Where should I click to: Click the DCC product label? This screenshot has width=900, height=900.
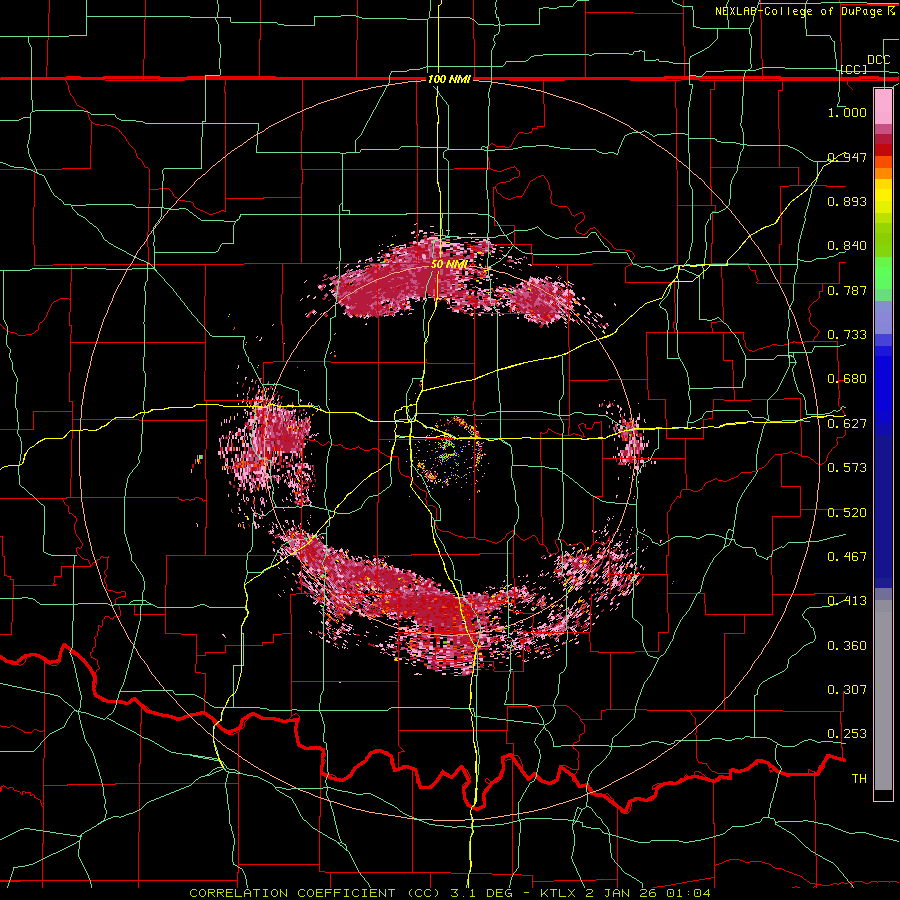pos(878,60)
